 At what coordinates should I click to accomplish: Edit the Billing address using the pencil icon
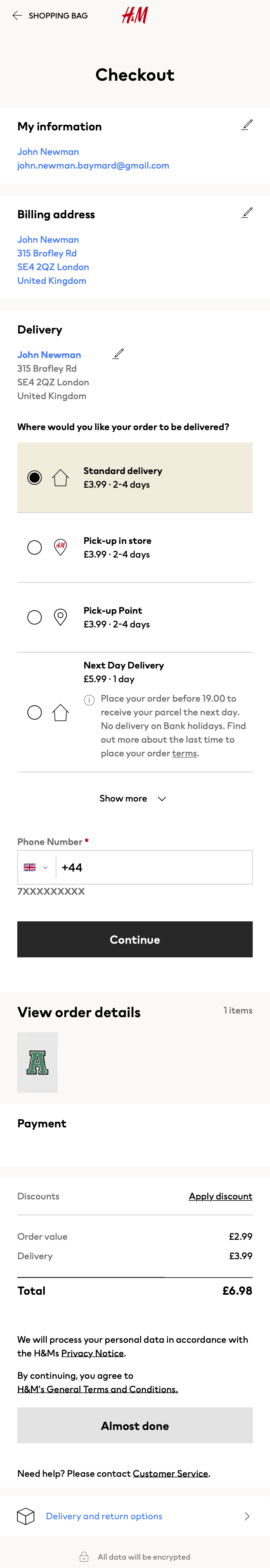[x=247, y=213]
